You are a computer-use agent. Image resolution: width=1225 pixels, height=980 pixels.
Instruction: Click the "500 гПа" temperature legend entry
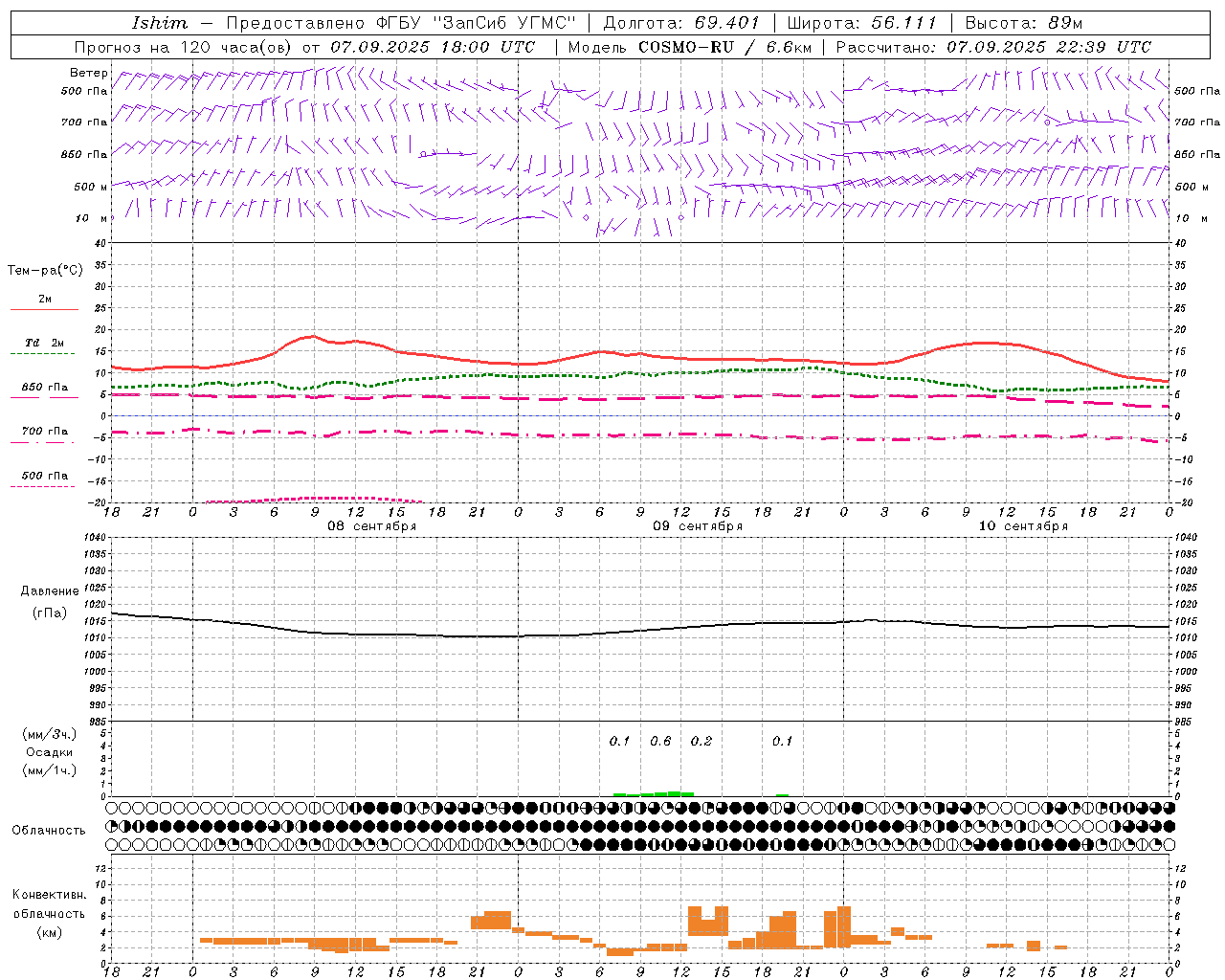pos(45,476)
